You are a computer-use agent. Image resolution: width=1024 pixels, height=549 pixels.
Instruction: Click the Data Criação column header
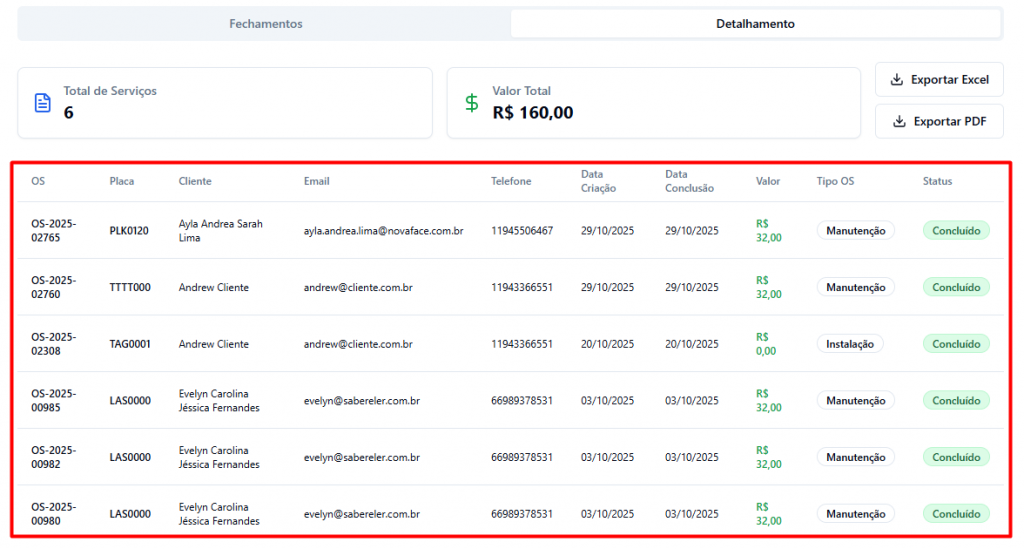click(598, 182)
